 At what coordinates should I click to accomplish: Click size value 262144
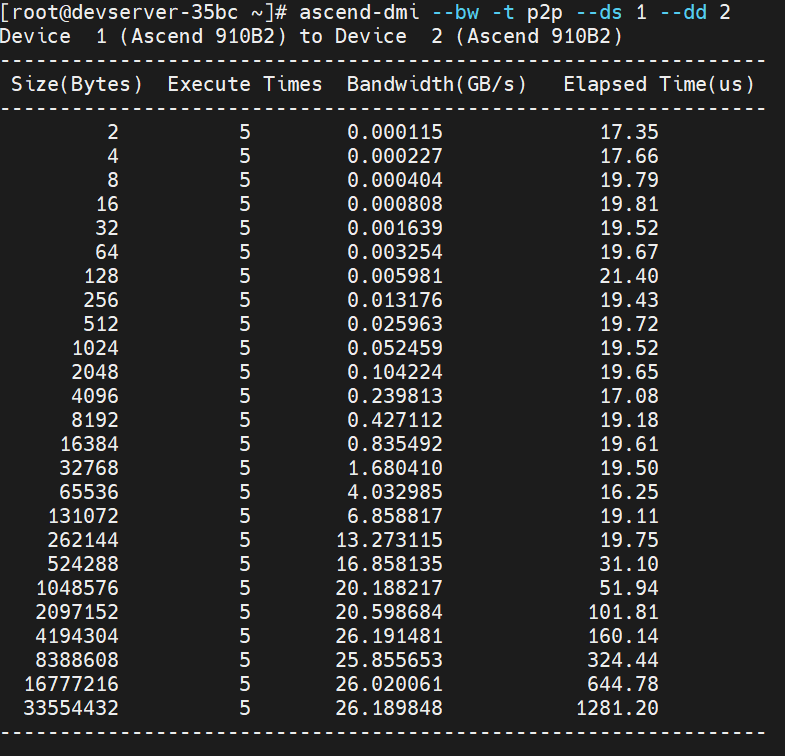tap(83, 540)
